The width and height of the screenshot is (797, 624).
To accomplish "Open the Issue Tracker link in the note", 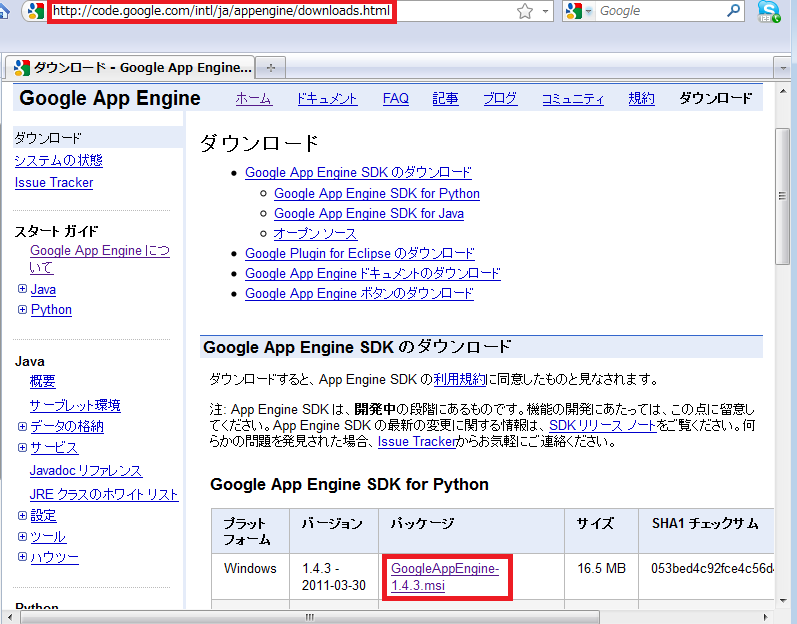I will tap(417, 441).
